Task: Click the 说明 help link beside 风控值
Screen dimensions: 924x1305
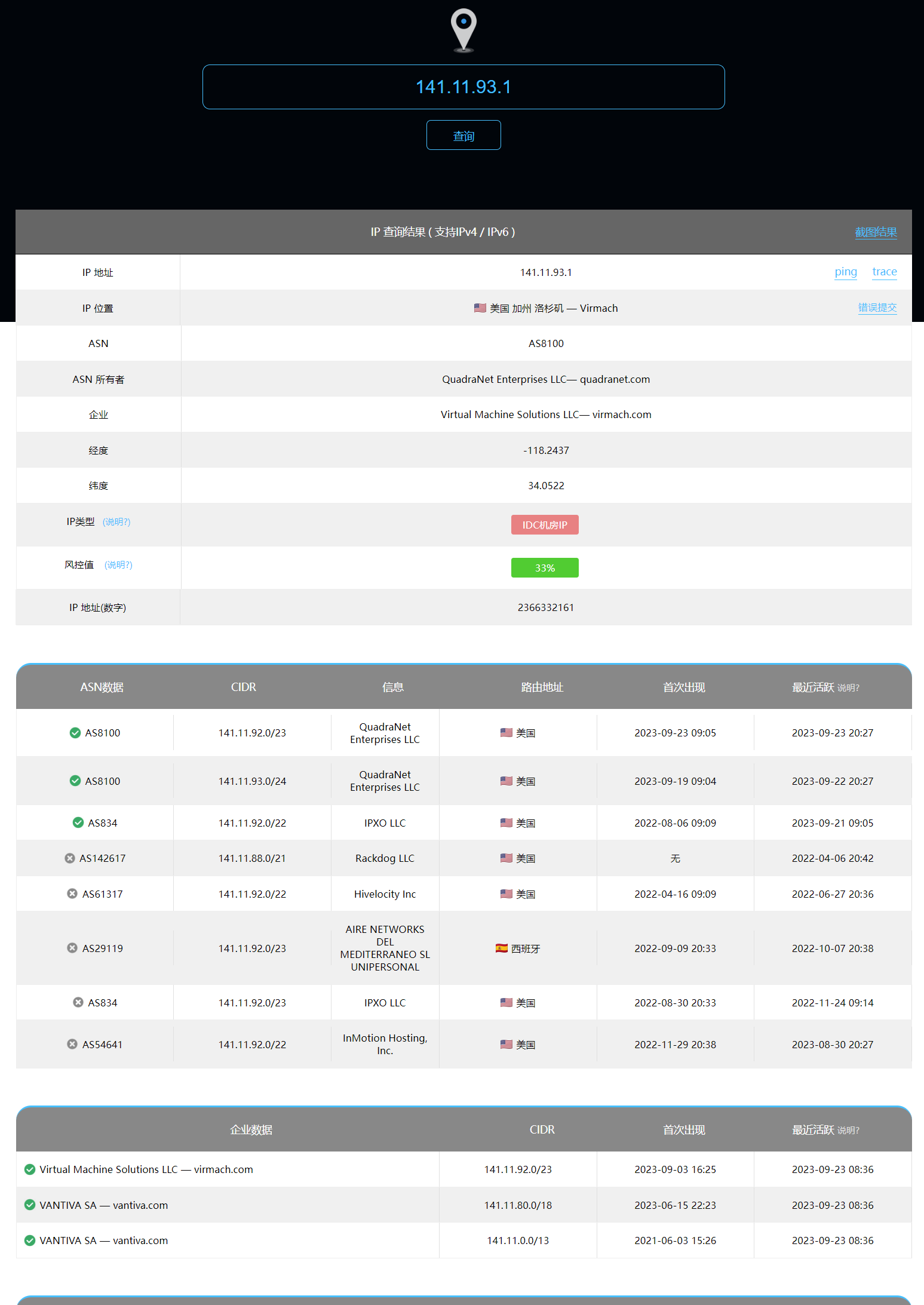Action: [x=118, y=565]
